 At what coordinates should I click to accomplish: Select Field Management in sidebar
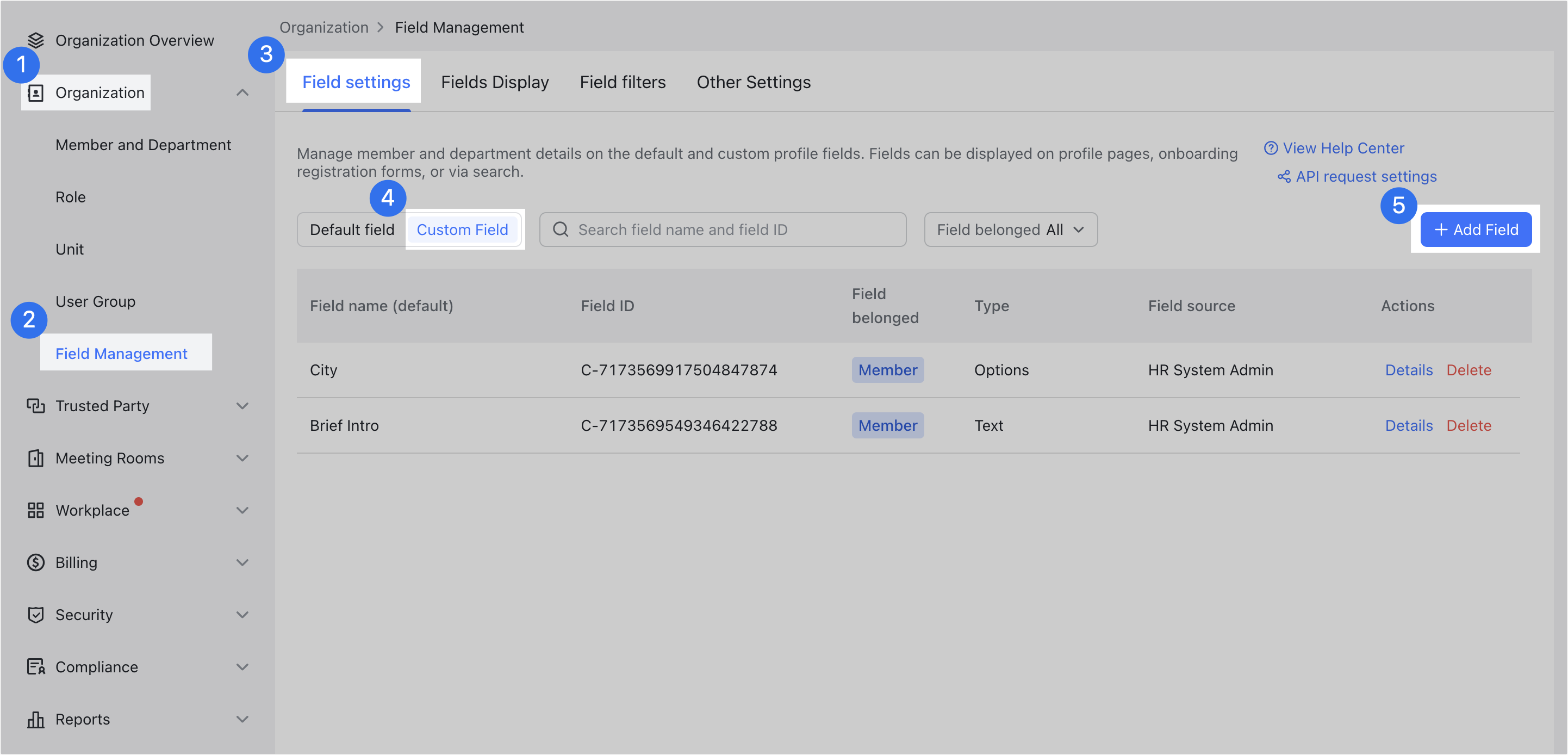tap(121, 354)
